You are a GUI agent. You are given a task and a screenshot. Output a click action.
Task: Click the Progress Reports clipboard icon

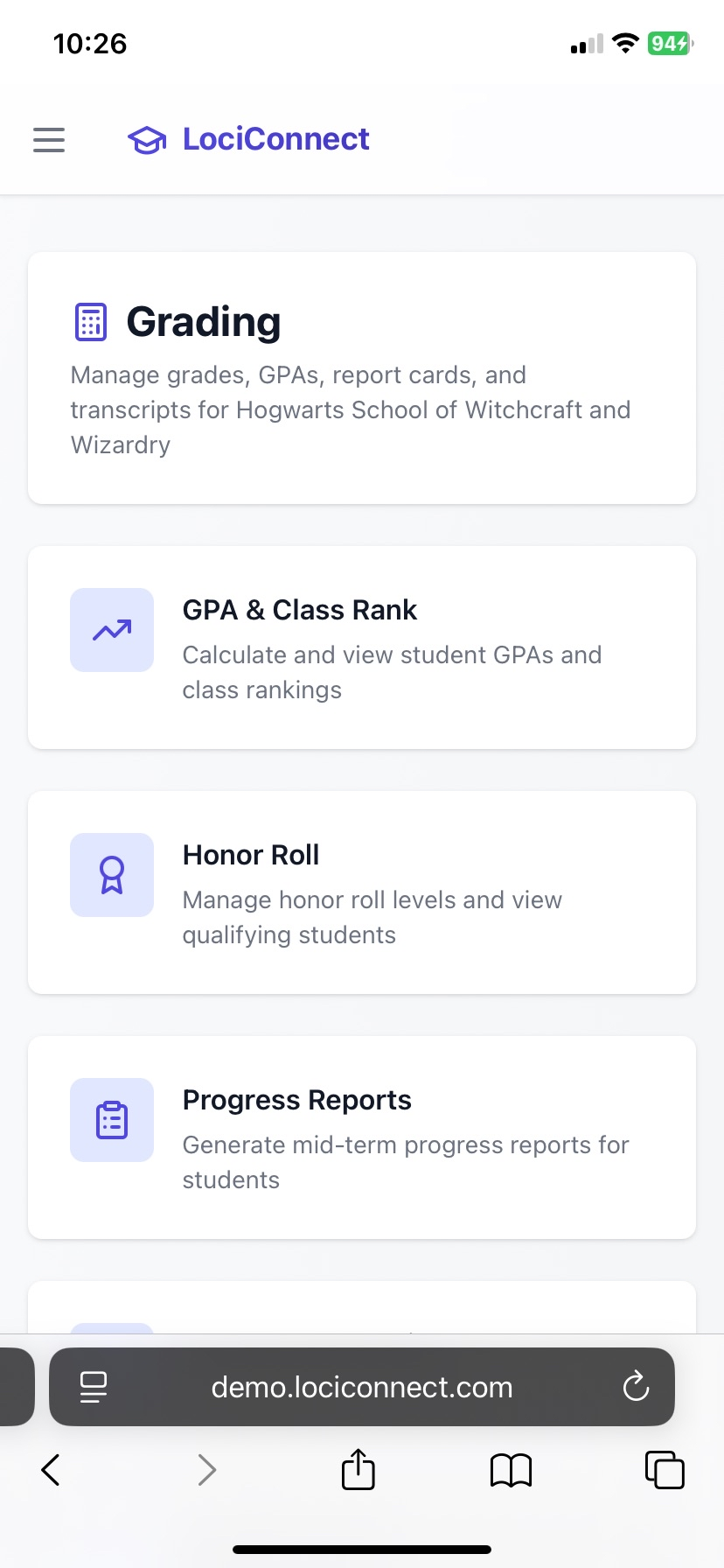pos(112,1120)
